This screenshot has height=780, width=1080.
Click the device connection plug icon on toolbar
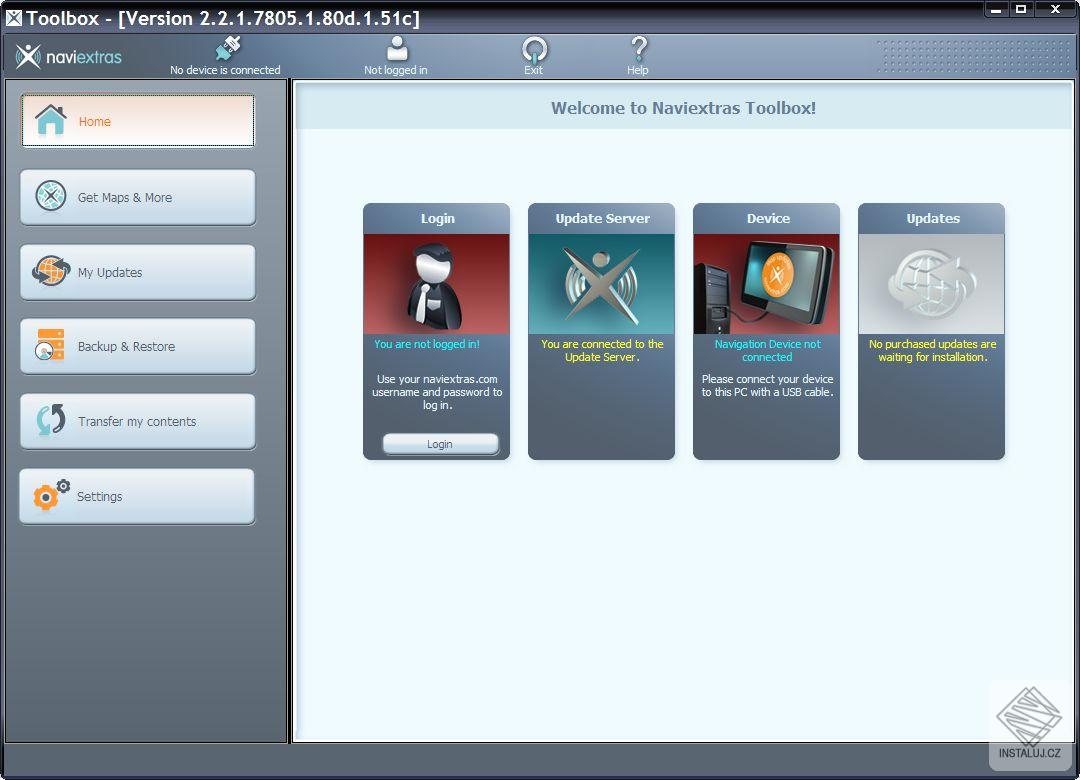click(228, 46)
